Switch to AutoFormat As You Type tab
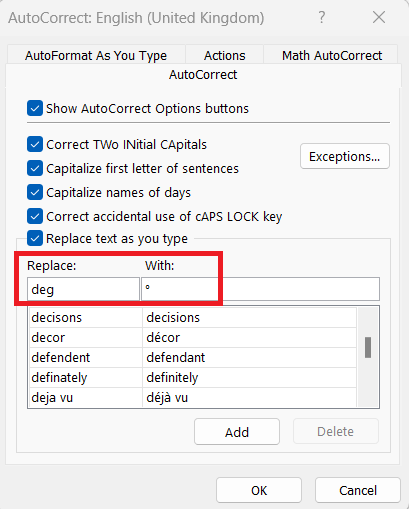The width and height of the screenshot is (409, 509). point(96,55)
